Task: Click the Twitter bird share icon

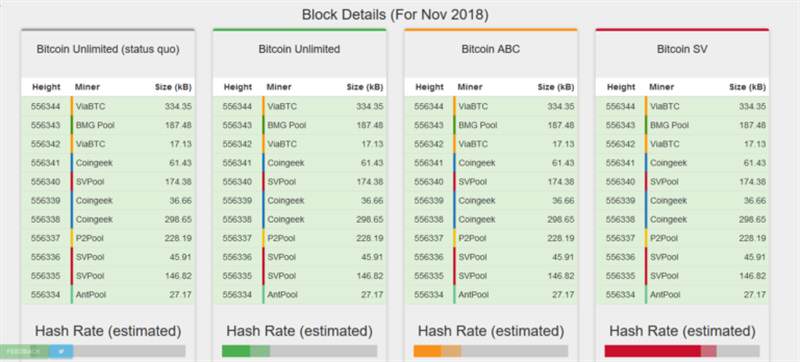Action: [x=61, y=351]
